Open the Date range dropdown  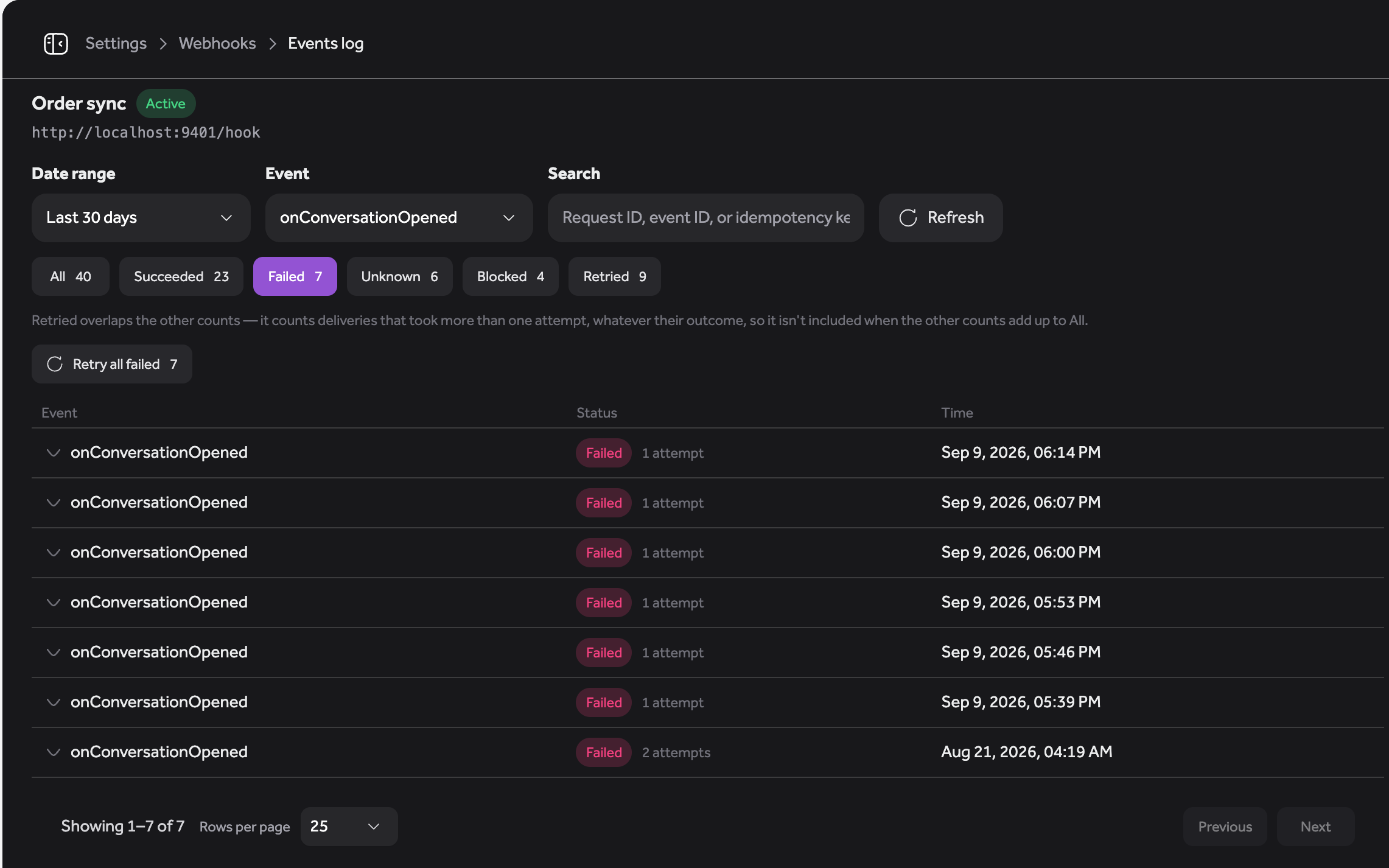click(141, 218)
